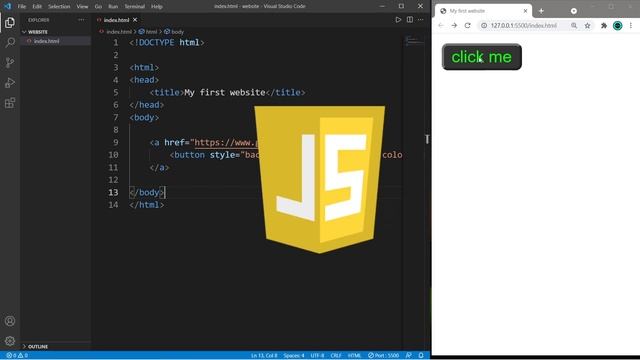
Task: Open the Selection menu
Action: click(x=59, y=7)
